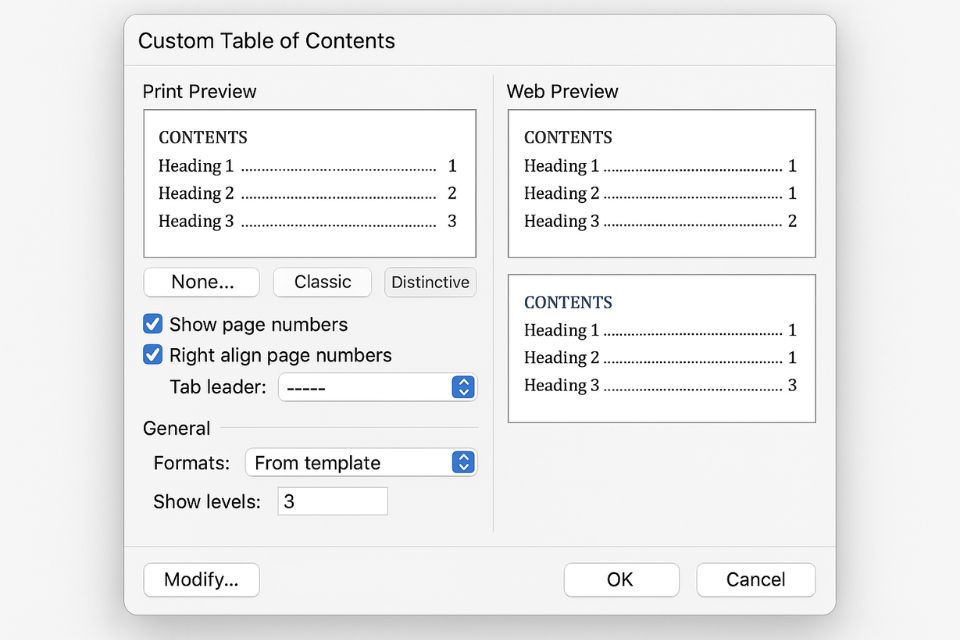Click the blue CONTENTS title

[x=568, y=302]
